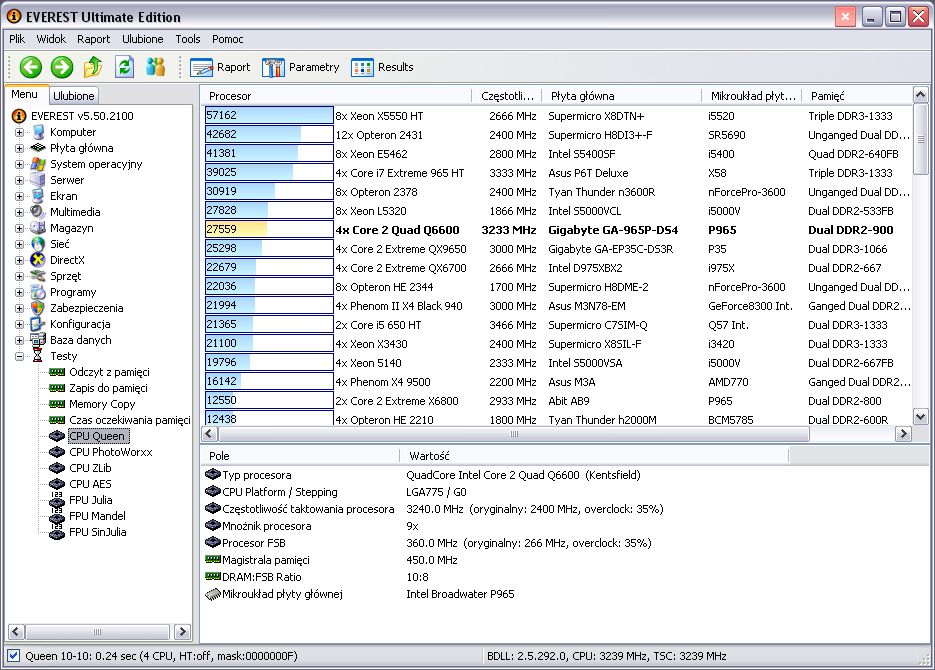Screen dimensions: 935x670
Task: Click the users icon in toolbar
Action: pyautogui.click(x=155, y=67)
